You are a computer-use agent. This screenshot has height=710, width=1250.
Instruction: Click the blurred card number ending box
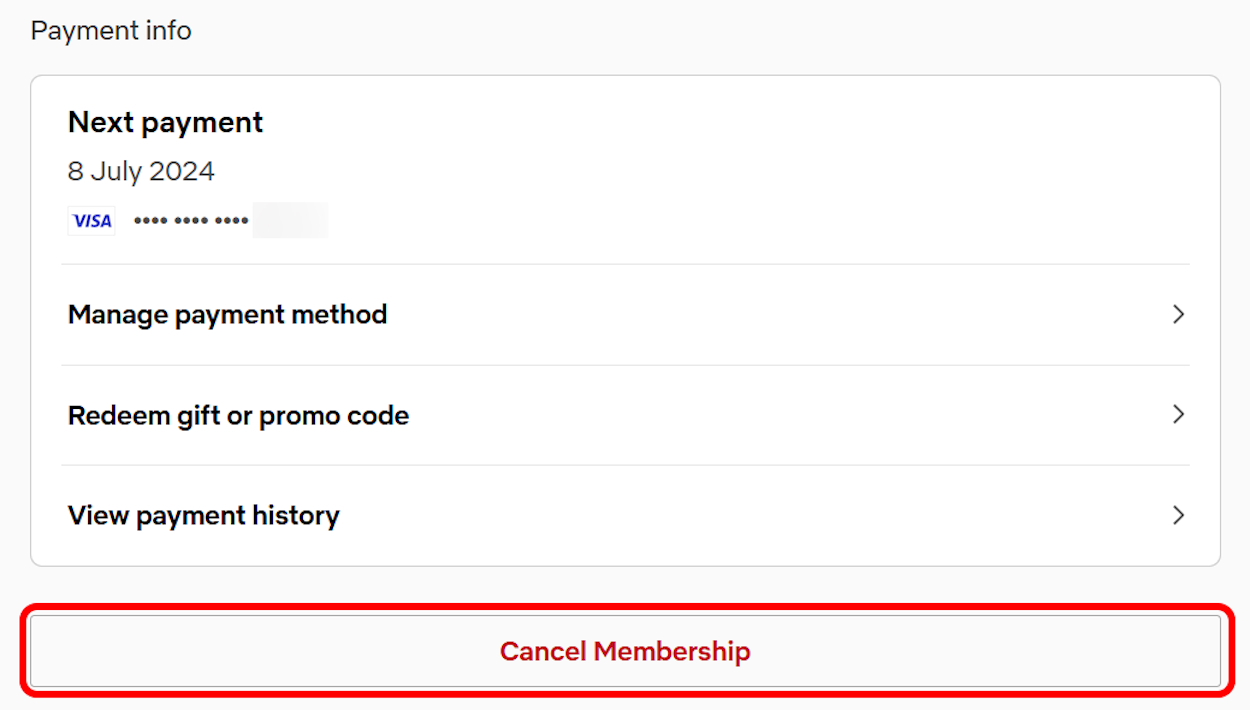tap(291, 220)
